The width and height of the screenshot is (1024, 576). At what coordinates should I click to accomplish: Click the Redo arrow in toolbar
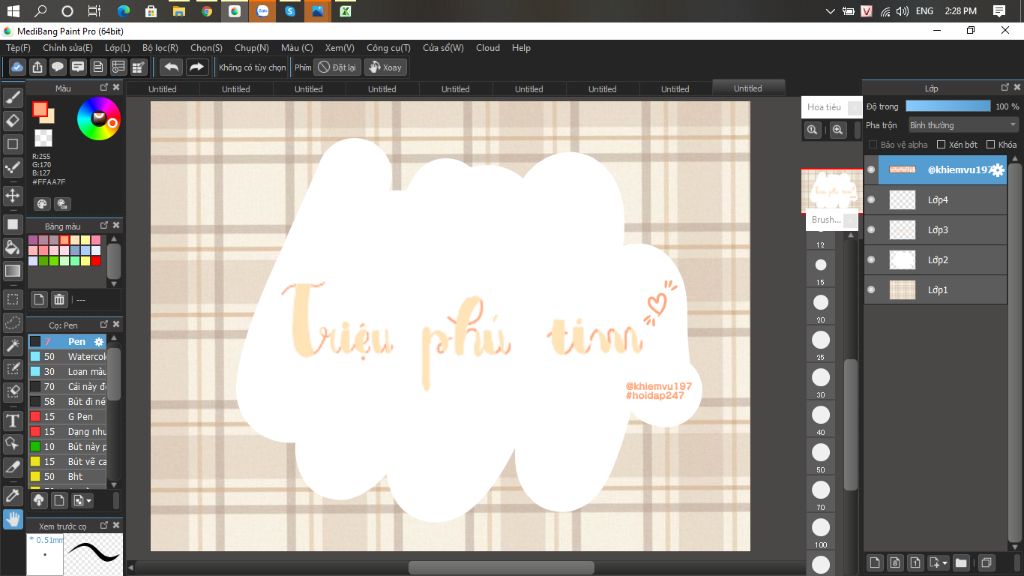[197, 67]
